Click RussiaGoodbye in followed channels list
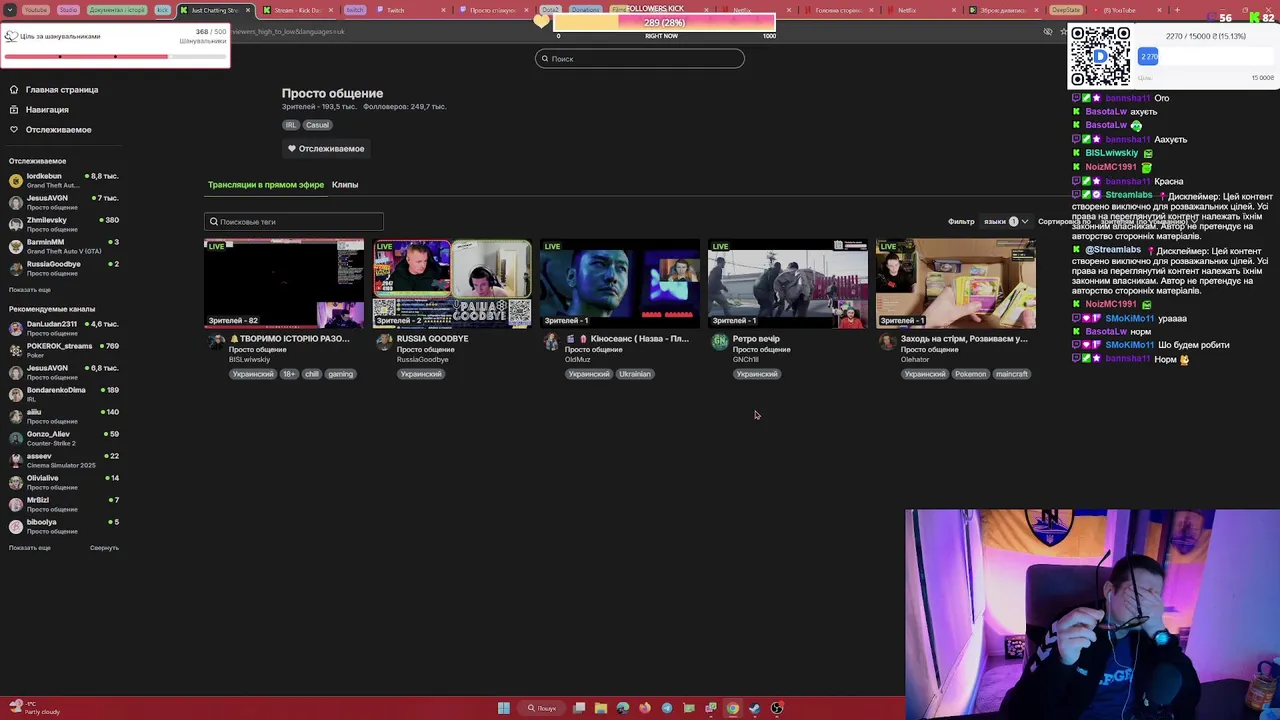 point(64,269)
